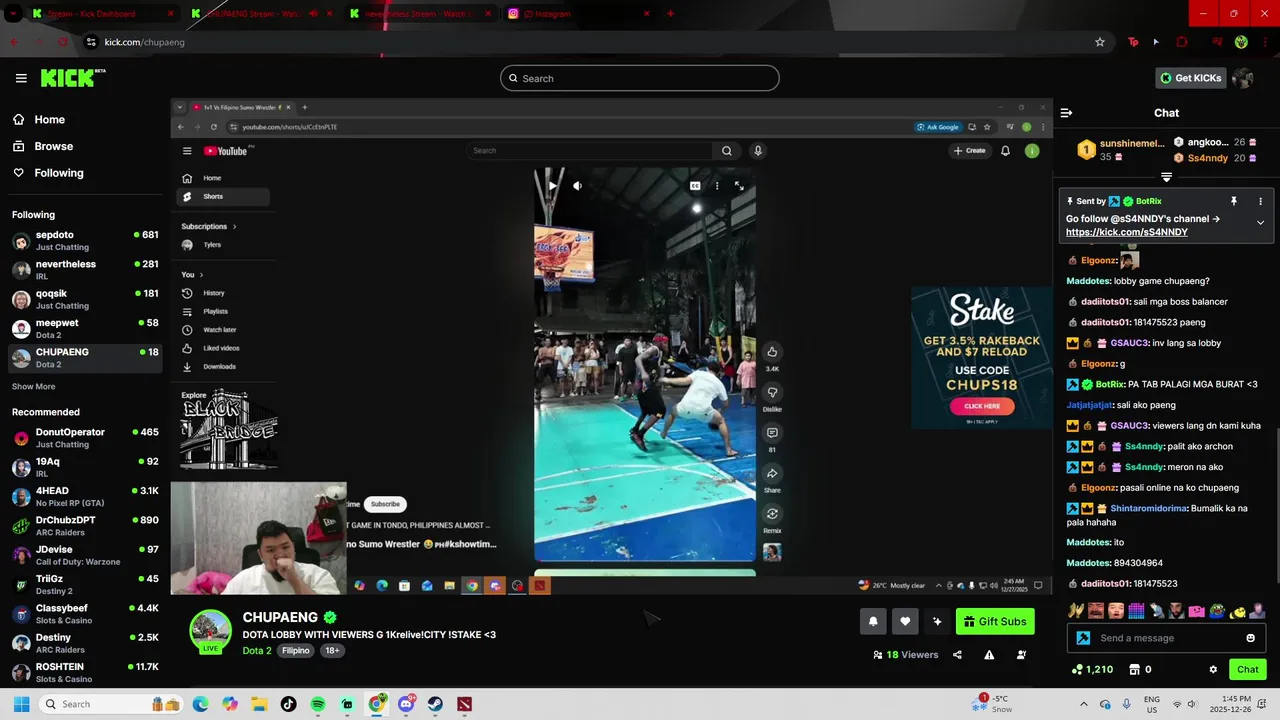The width and height of the screenshot is (1280, 720).
Task: Open the user avatar in Kick header
Action: coord(1243,78)
